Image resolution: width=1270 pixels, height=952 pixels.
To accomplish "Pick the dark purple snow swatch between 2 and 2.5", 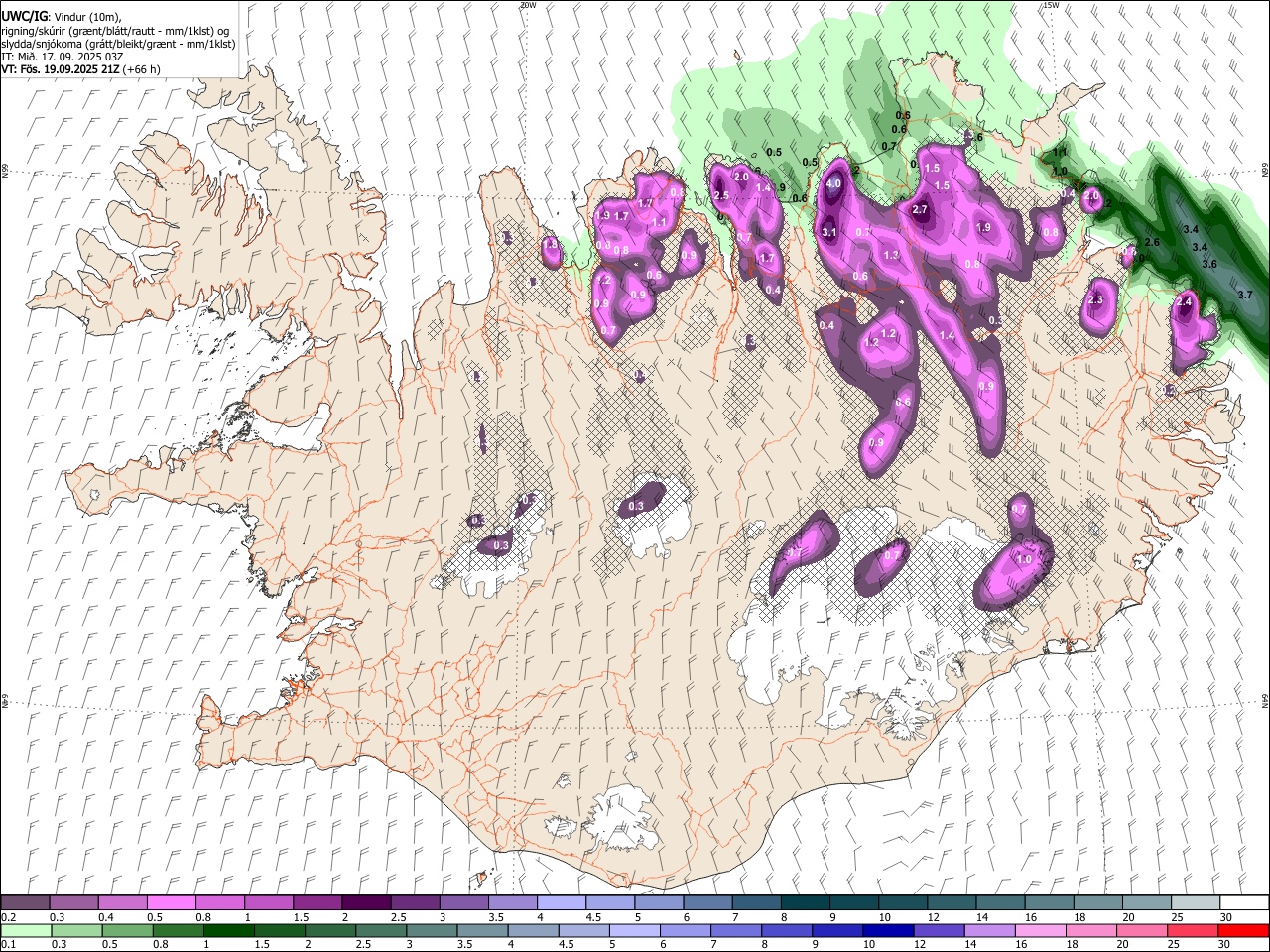I will click(x=366, y=903).
